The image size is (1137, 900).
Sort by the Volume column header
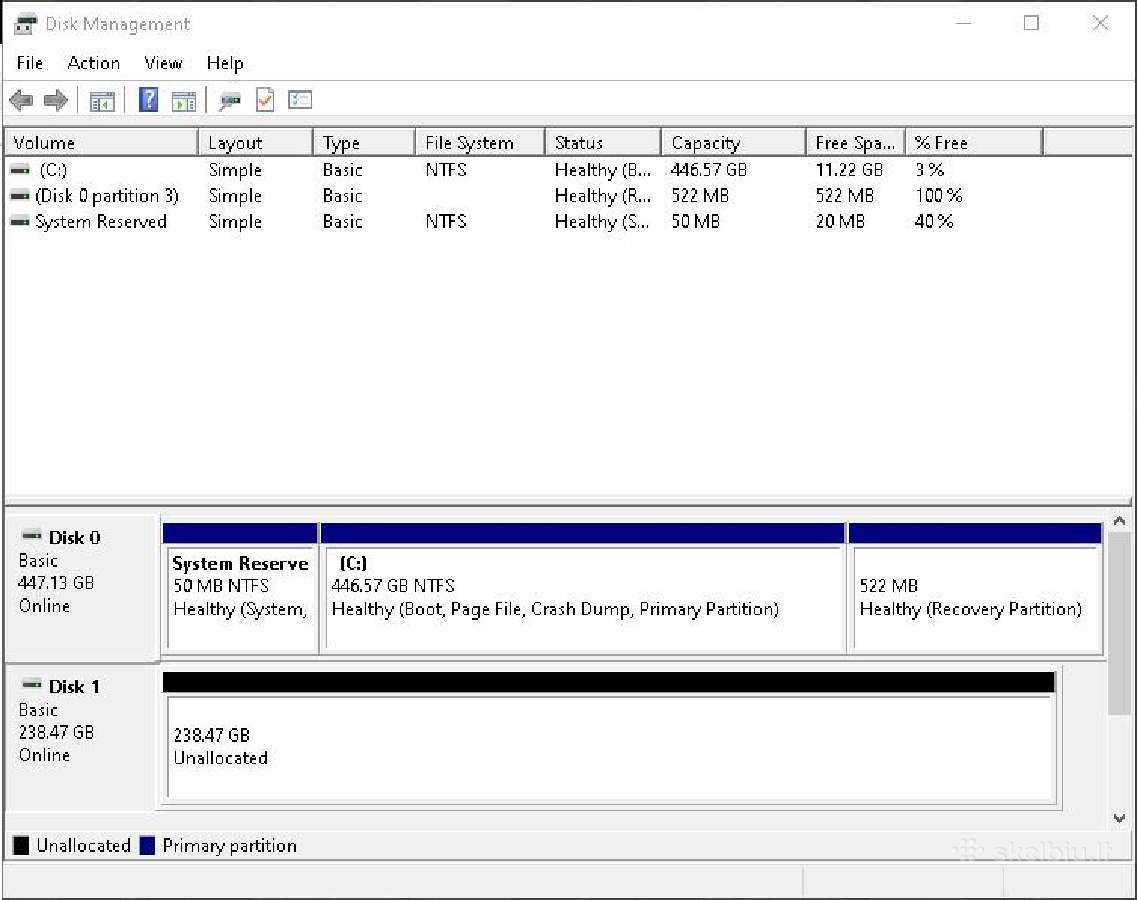102,142
